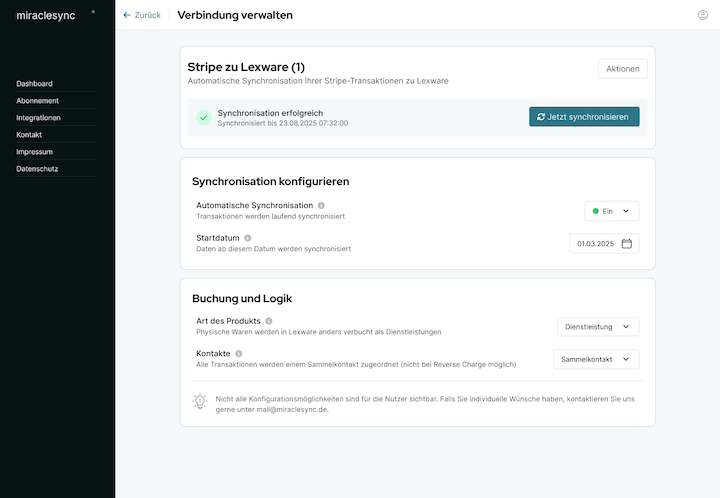Open Integrationen in the sidebar
Image resolution: width=720 pixels, height=498 pixels.
click(x=39, y=118)
